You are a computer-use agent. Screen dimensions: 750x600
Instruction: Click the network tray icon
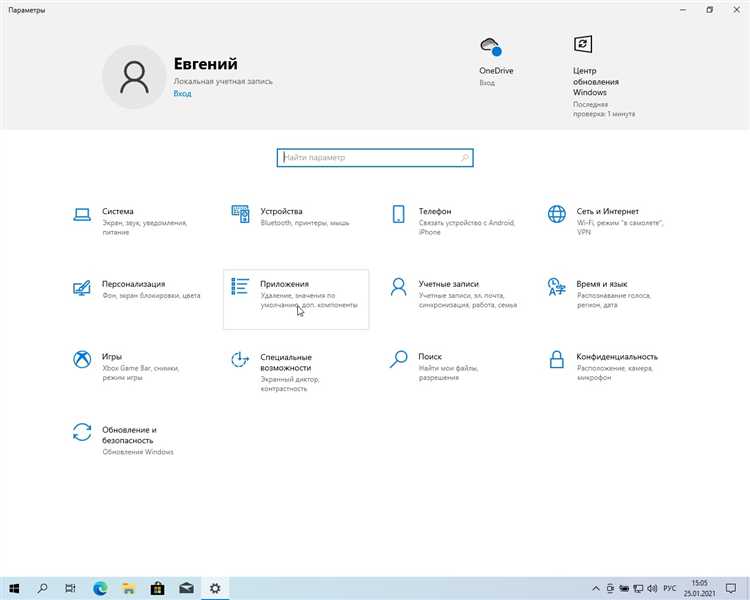638,589
